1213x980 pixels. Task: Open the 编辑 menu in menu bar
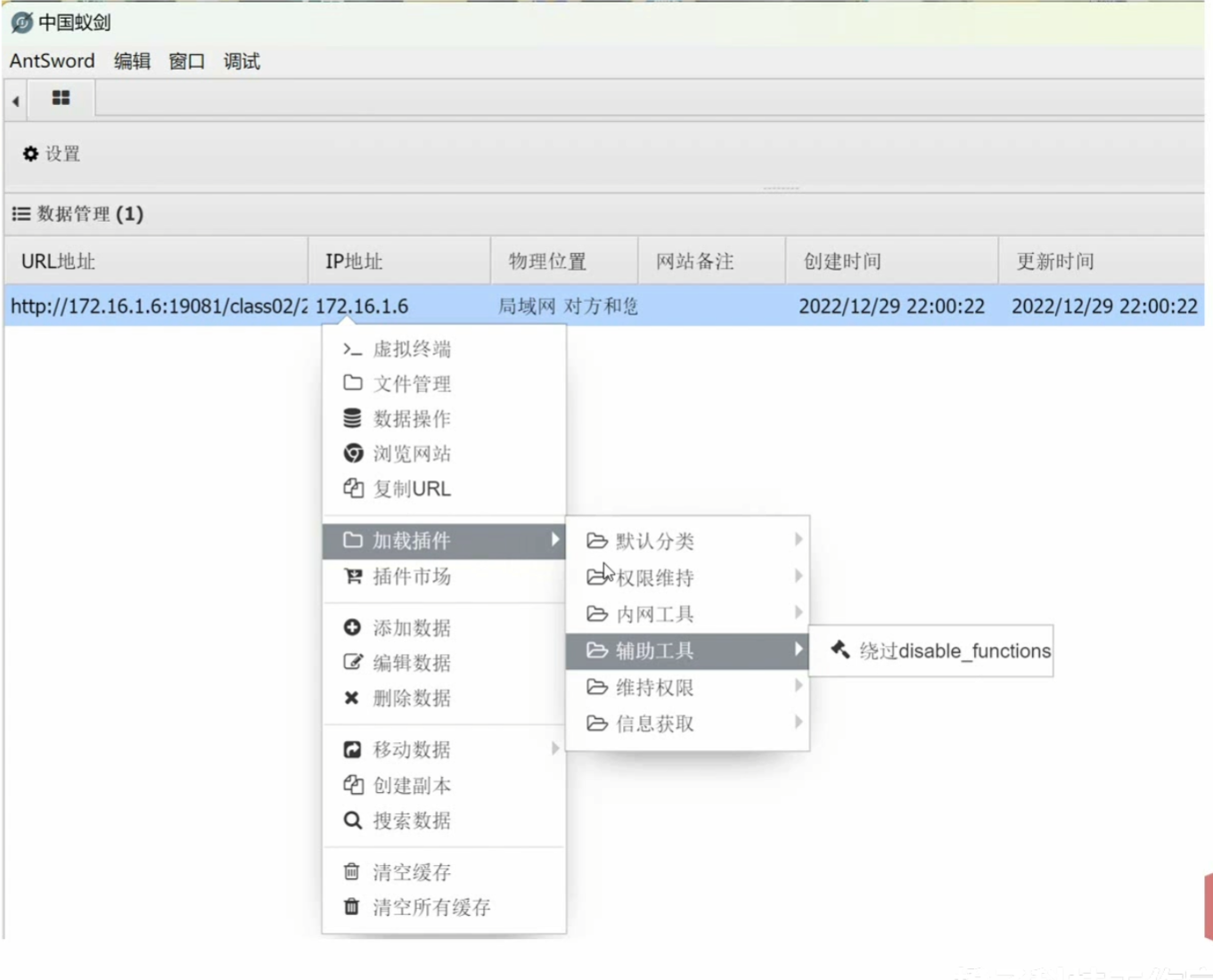pos(132,61)
